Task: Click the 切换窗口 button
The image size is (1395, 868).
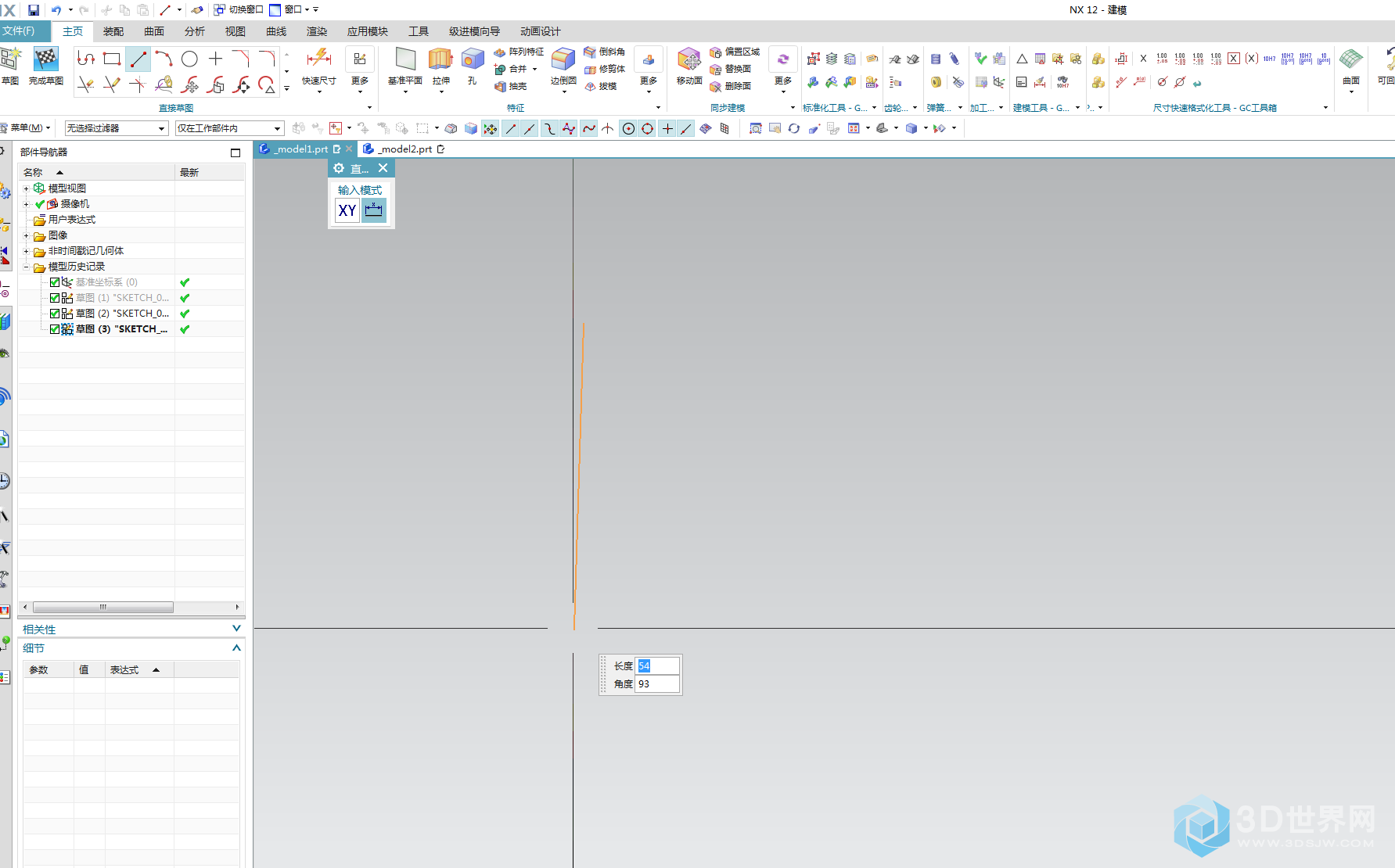Action: 239,9
